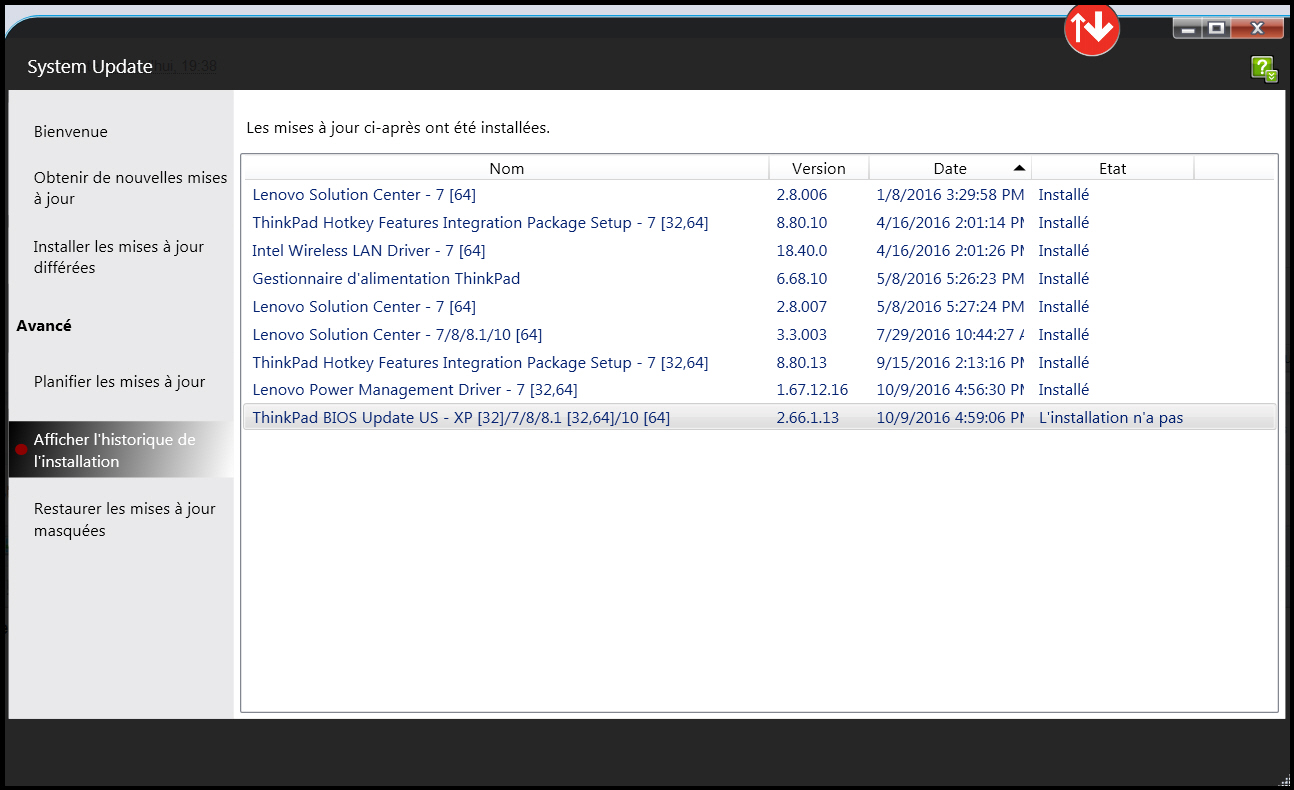
Task: Sort by the Date column header
Action: click(950, 168)
